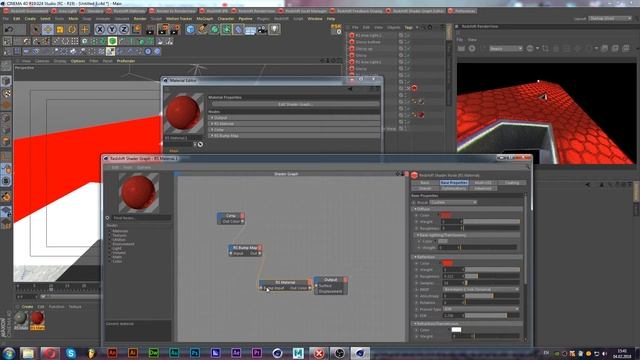Expand the Utilities node category
The image size is (640, 360).
click(119, 240)
